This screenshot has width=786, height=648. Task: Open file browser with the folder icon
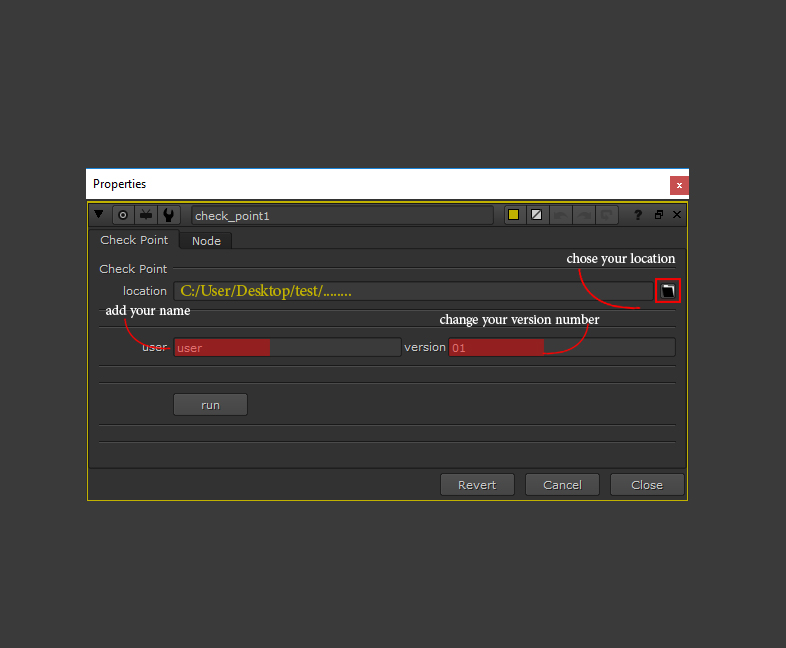click(x=668, y=290)
